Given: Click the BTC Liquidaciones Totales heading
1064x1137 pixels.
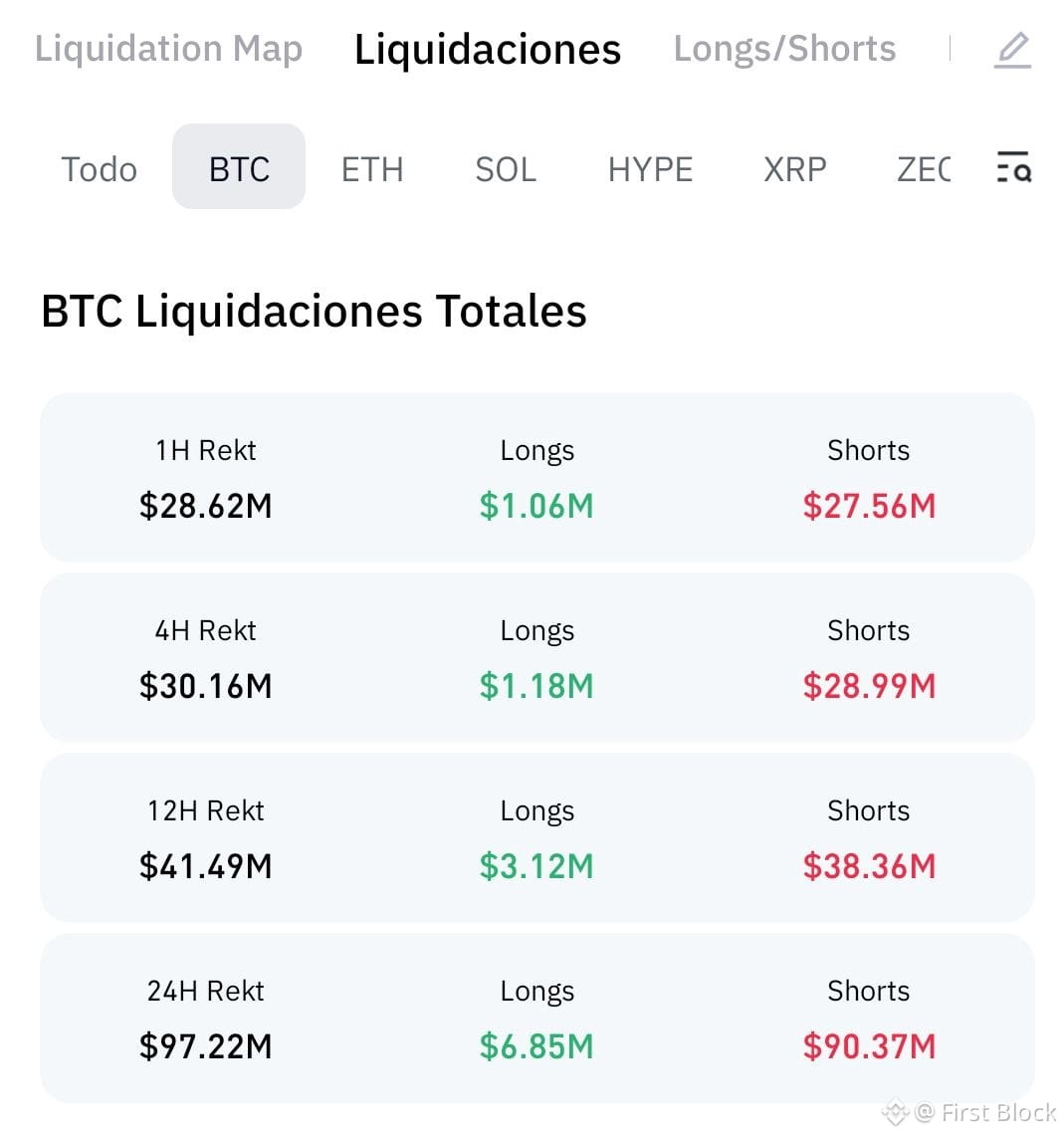Looking at the screenshot, I should tap(314, 311).
